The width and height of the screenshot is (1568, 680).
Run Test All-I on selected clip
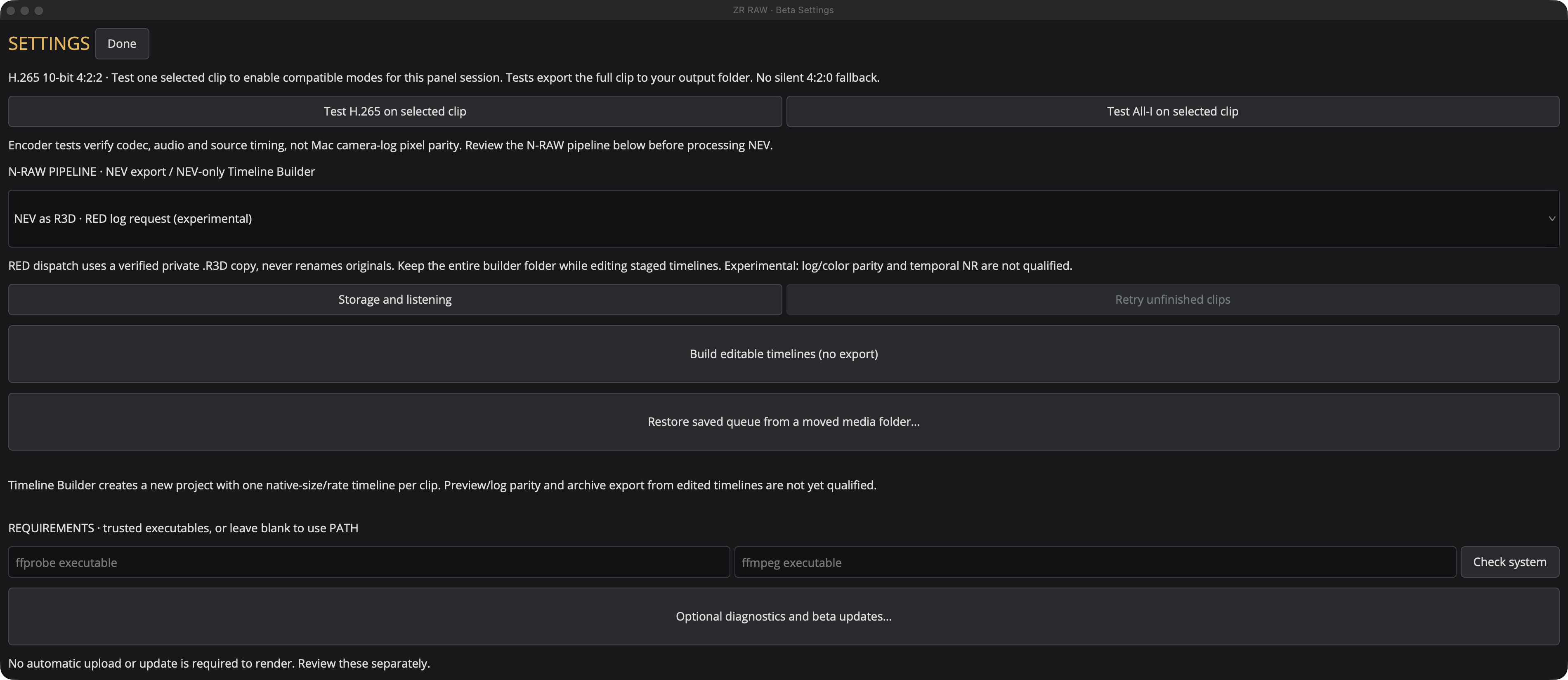tap(1172, 111)
